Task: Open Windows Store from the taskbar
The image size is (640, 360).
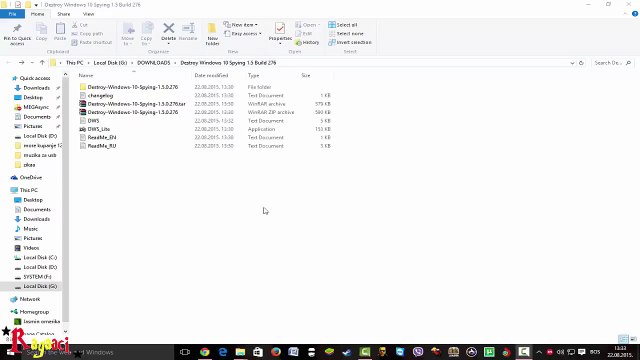Action: pos(258,352)
